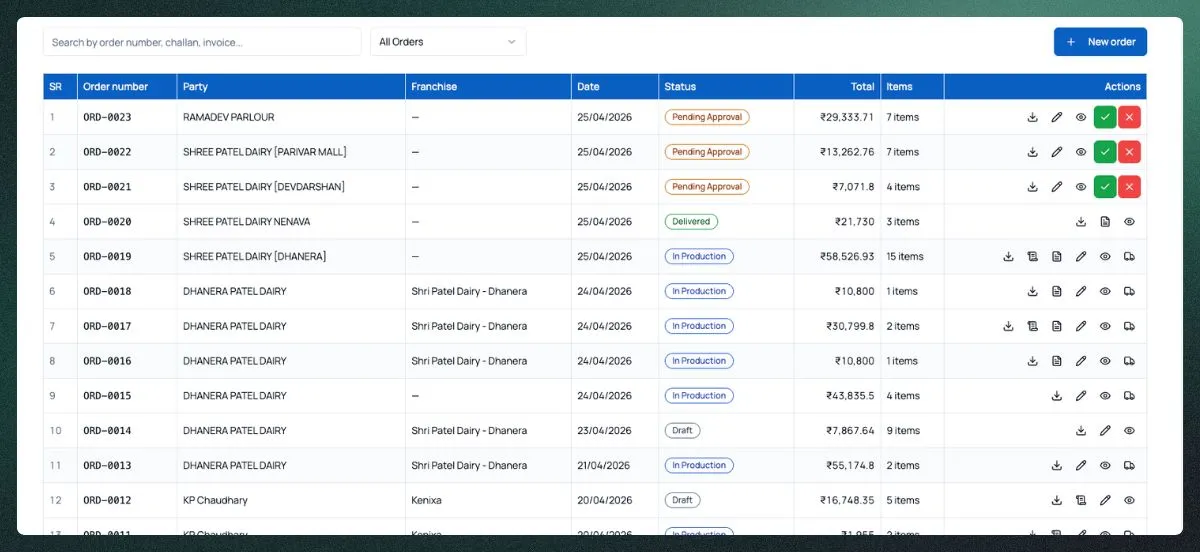Edit order ORD-0019 pencil icon
Image resolution: width=1200 pixels, height=552 pixels.
coord(1081,257)
